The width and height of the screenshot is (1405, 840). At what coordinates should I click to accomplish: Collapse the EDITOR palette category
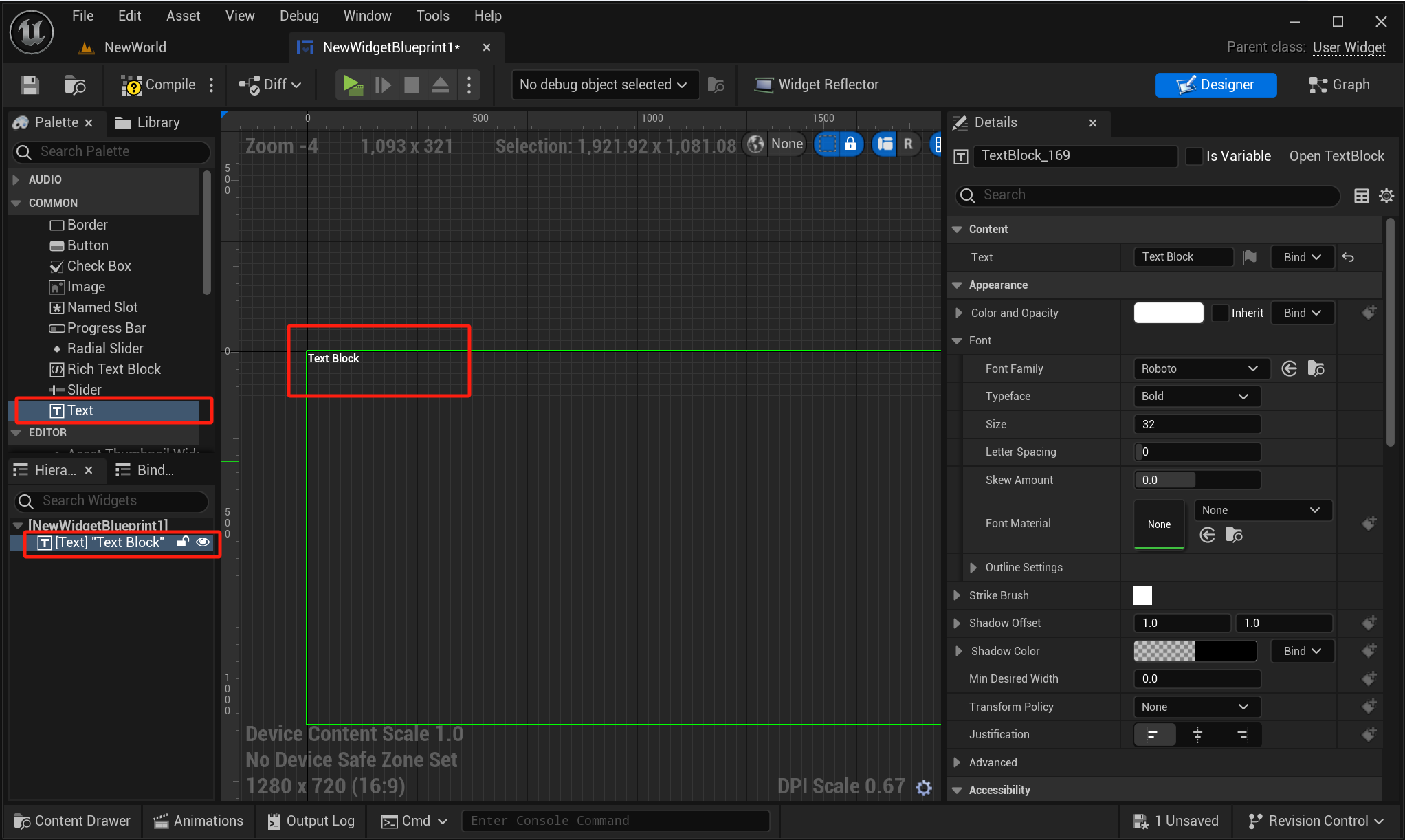tap(16, 432)
